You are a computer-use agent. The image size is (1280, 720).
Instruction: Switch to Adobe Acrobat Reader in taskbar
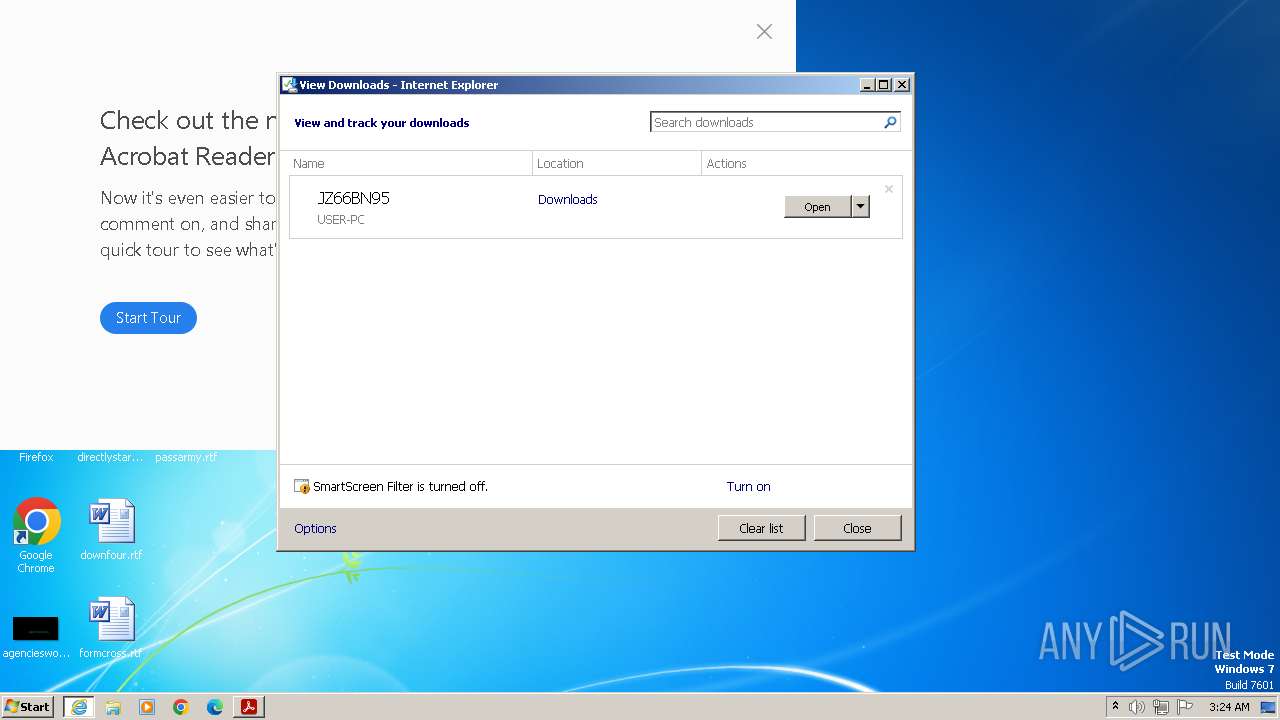pyautogui.click(x=249, y=707)
